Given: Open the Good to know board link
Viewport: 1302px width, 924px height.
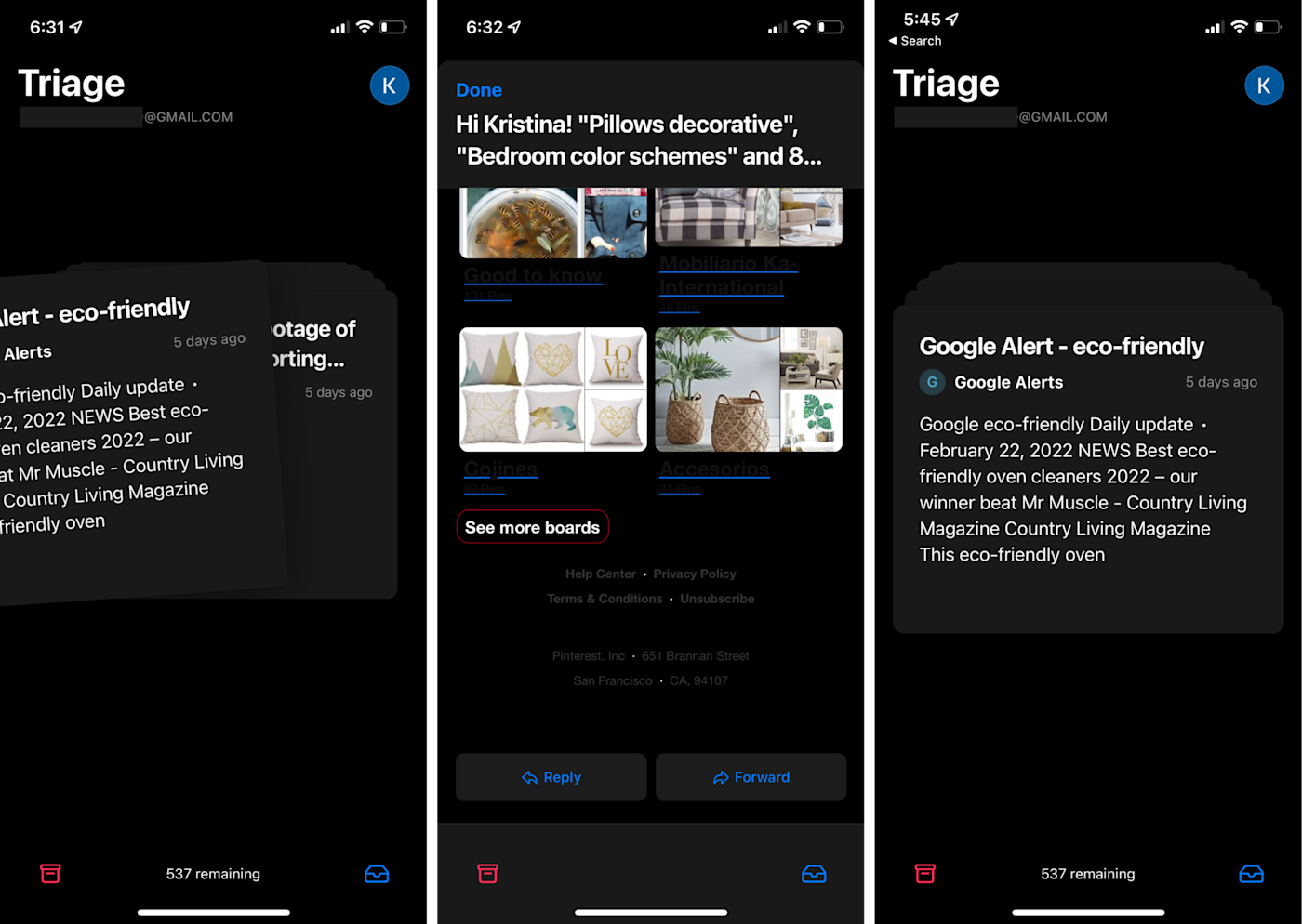Looking at the screenshot, I should pyautogui.click(x=533, y=275).
